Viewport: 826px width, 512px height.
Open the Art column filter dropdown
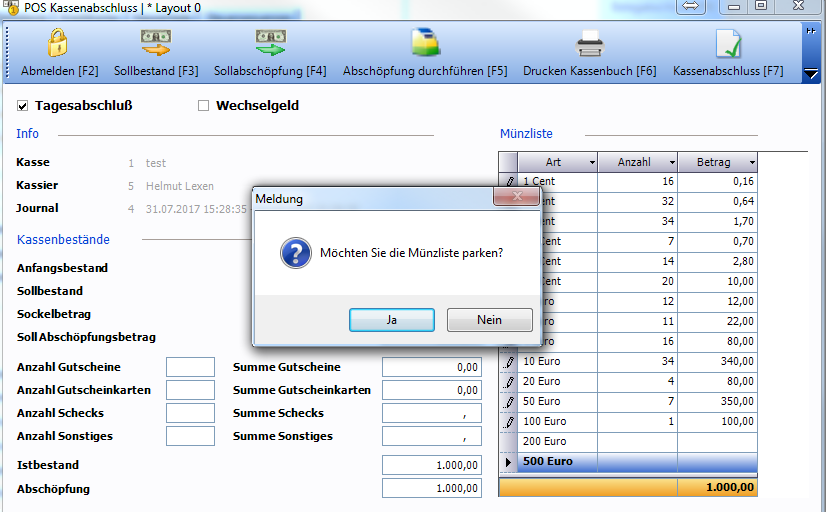tap(591, 162)
